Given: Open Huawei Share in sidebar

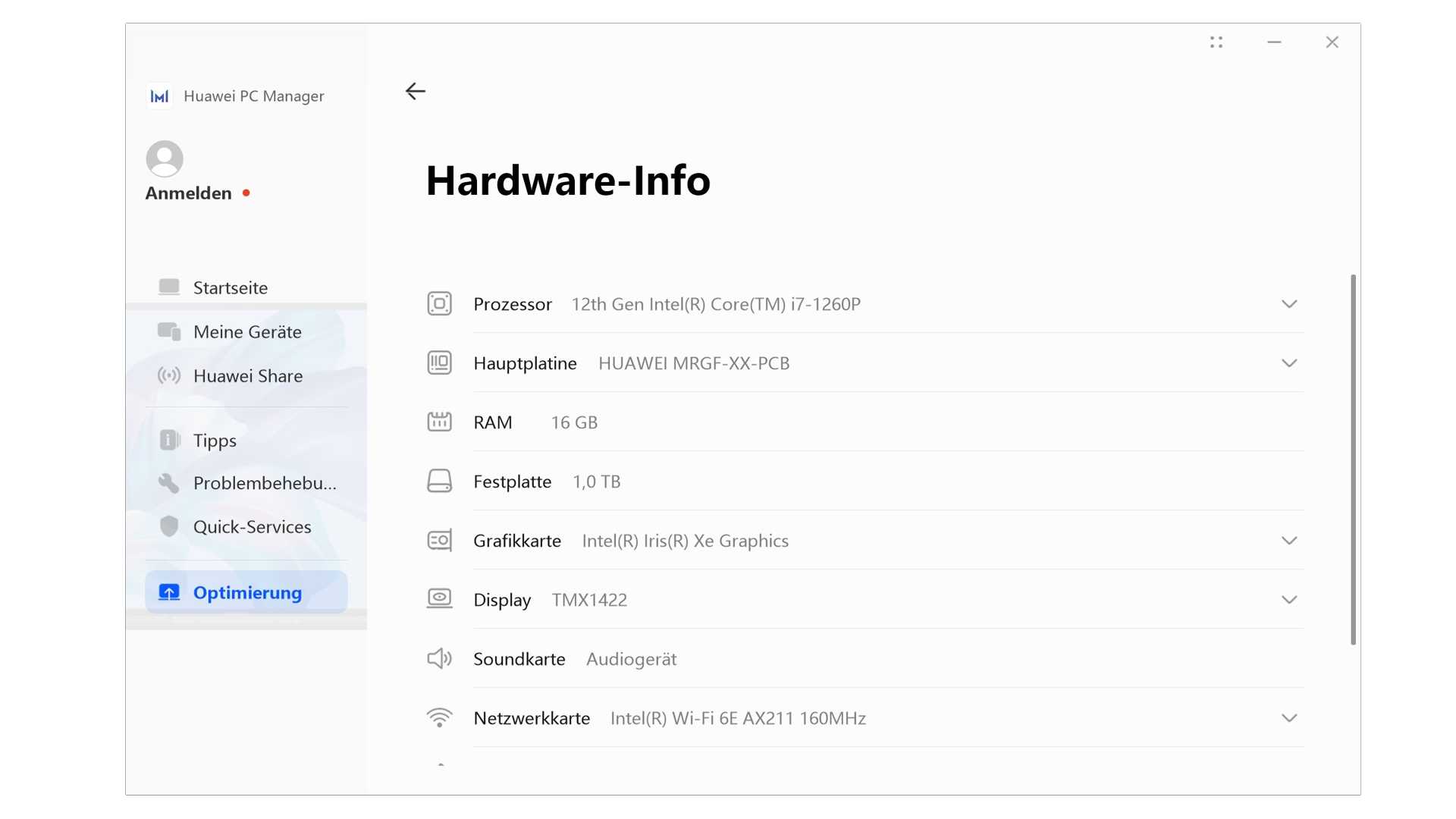Looking at the screenshot, I should click(x=248, y=375).
